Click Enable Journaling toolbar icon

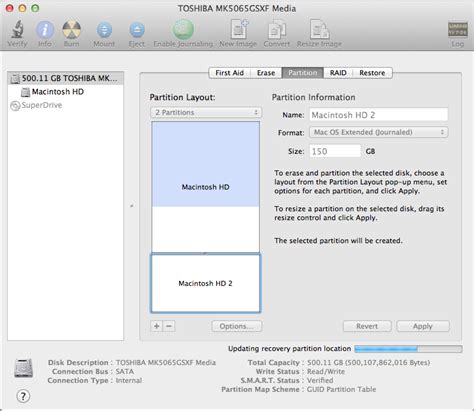pos(183,29)
